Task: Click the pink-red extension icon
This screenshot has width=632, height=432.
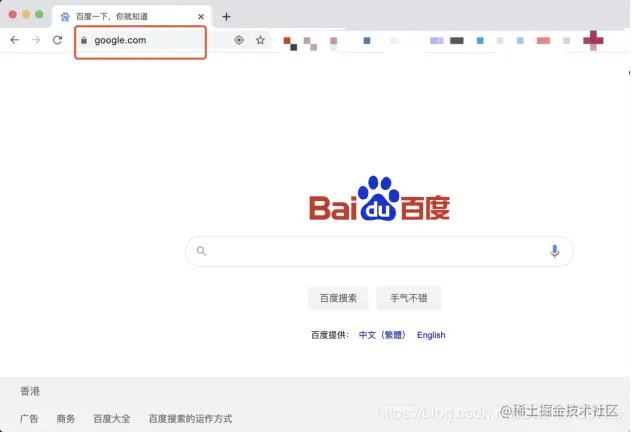Action: click(543, 40)
